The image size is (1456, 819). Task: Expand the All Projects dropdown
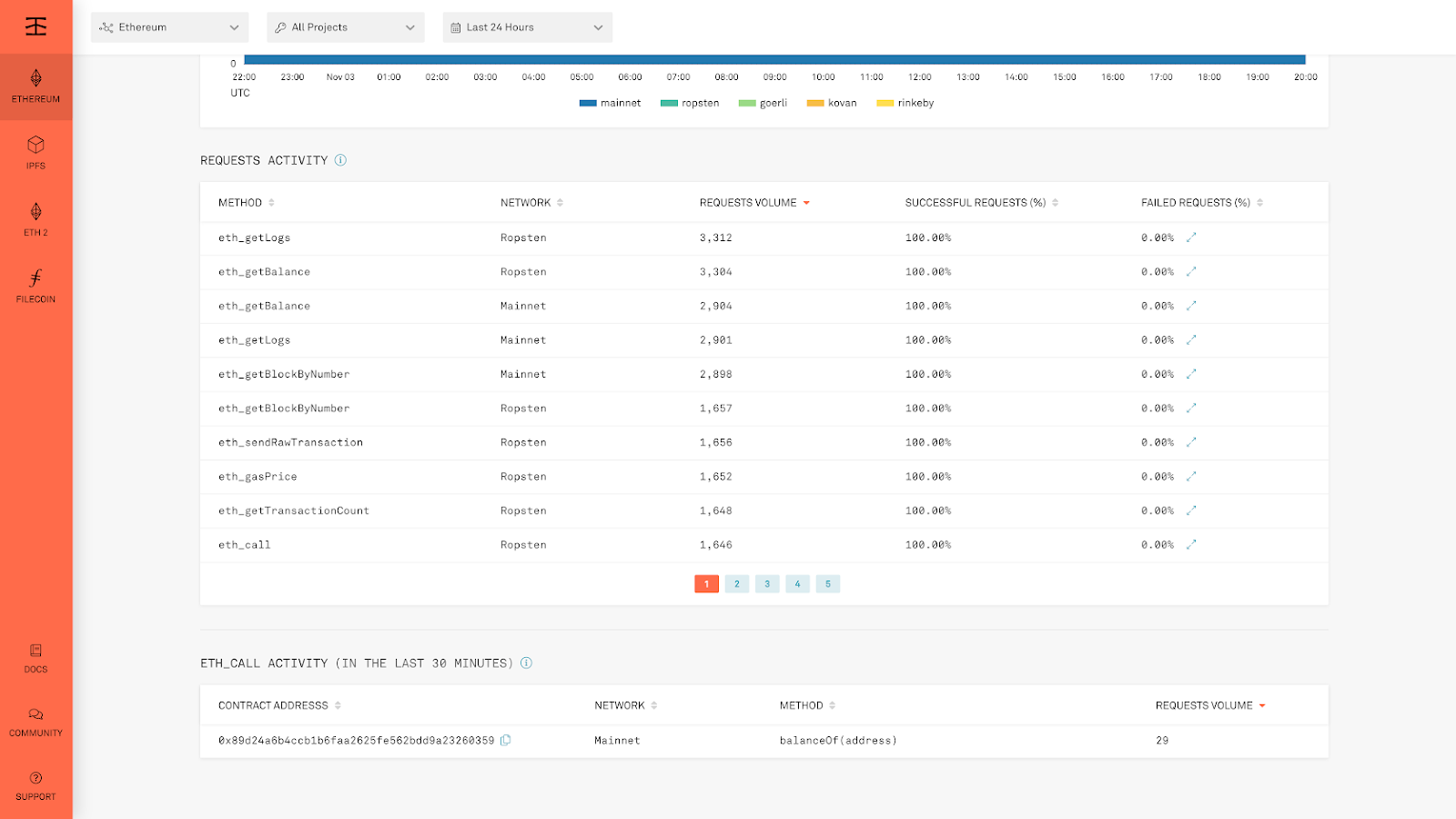coord(346,27)
